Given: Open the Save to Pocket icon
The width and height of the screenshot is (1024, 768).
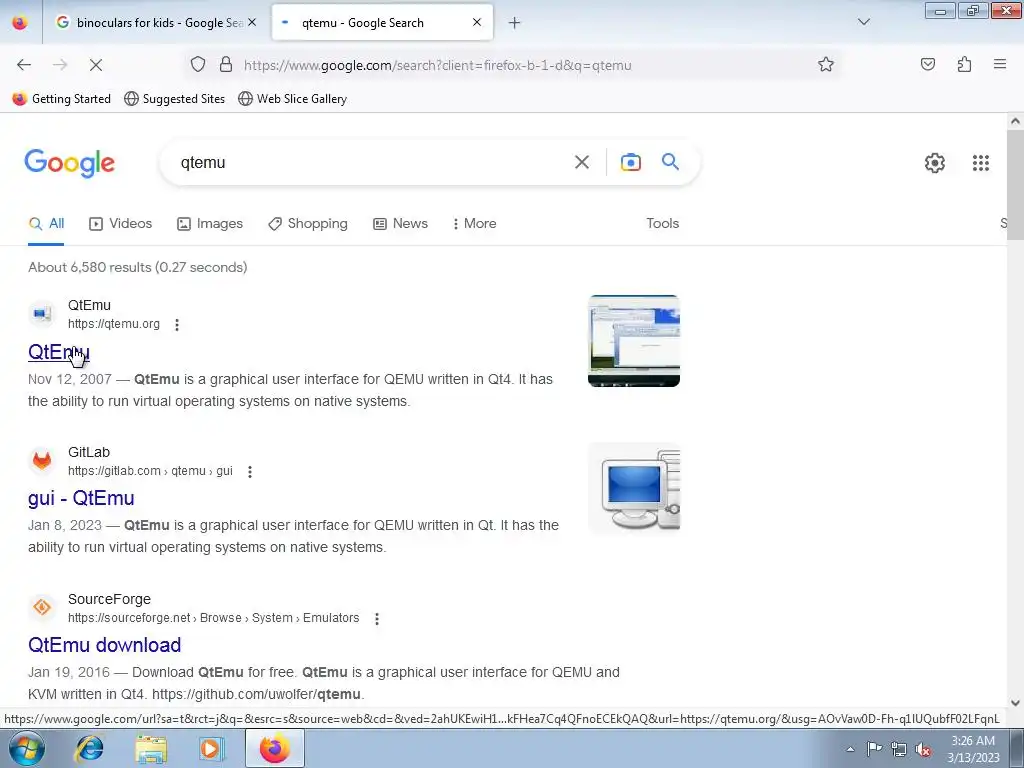Looking at the screenshot, I should point(927,64).
